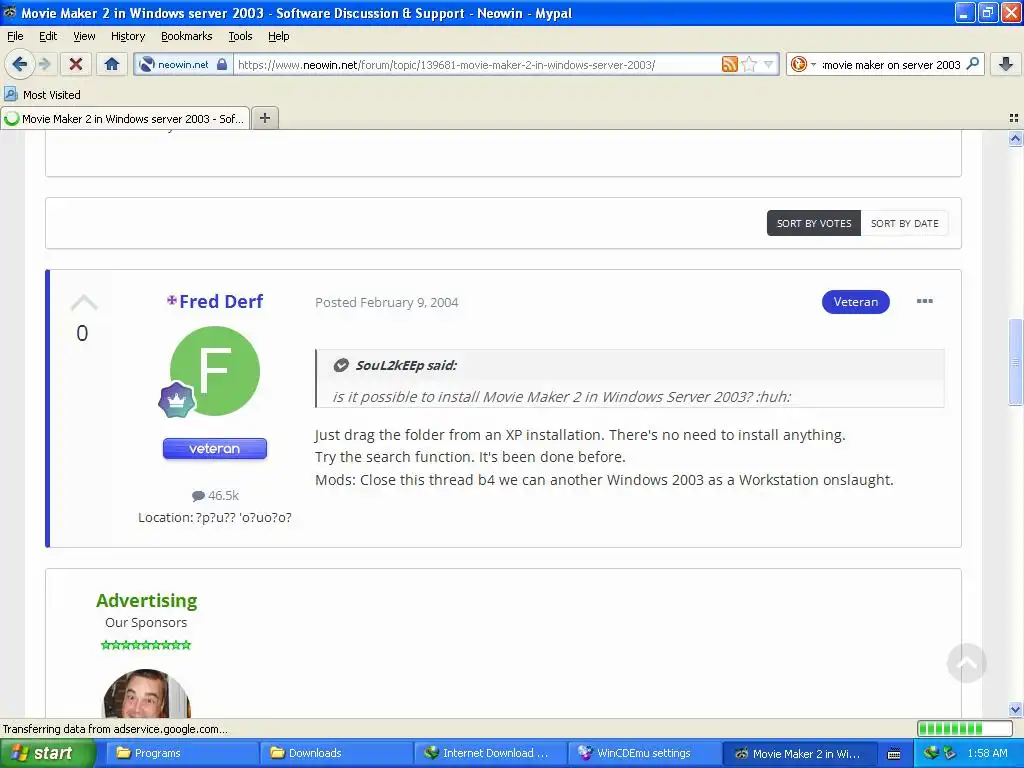Click the scroll-to-top circle button
The height and width of the screenshot is (768, 1024).
click(x=967, y=663)
